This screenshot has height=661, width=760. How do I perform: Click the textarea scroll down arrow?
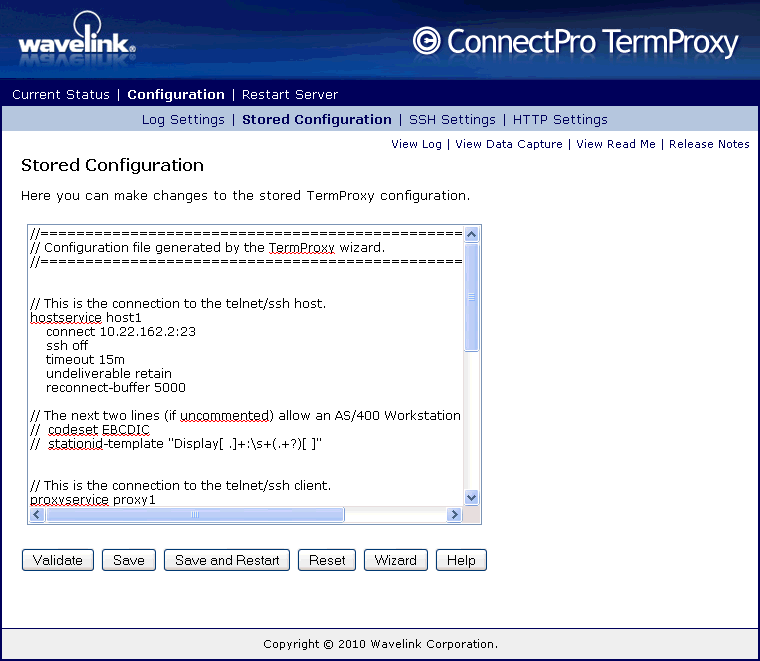pyautogui.click(x=471, y=497)
